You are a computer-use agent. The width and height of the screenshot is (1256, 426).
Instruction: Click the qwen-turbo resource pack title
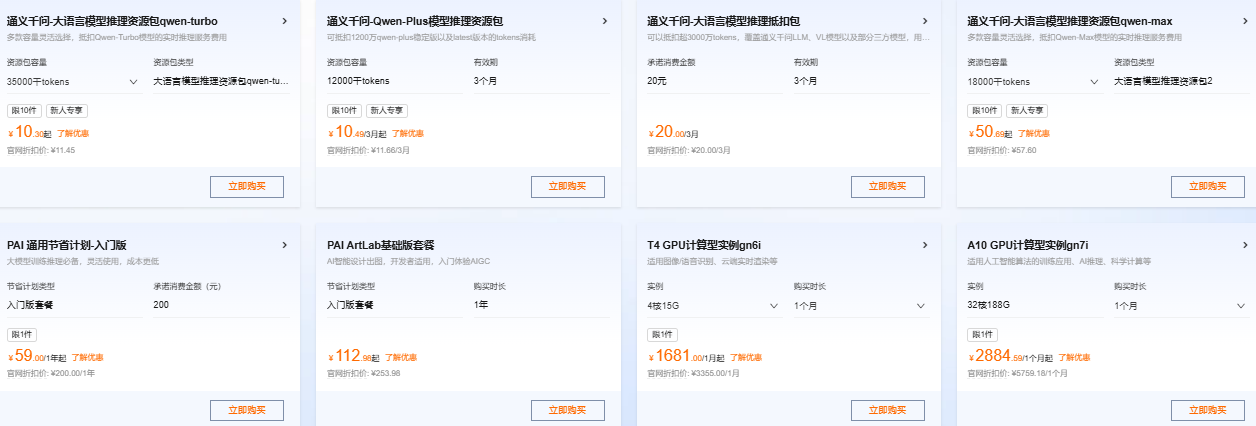(112, 20)
